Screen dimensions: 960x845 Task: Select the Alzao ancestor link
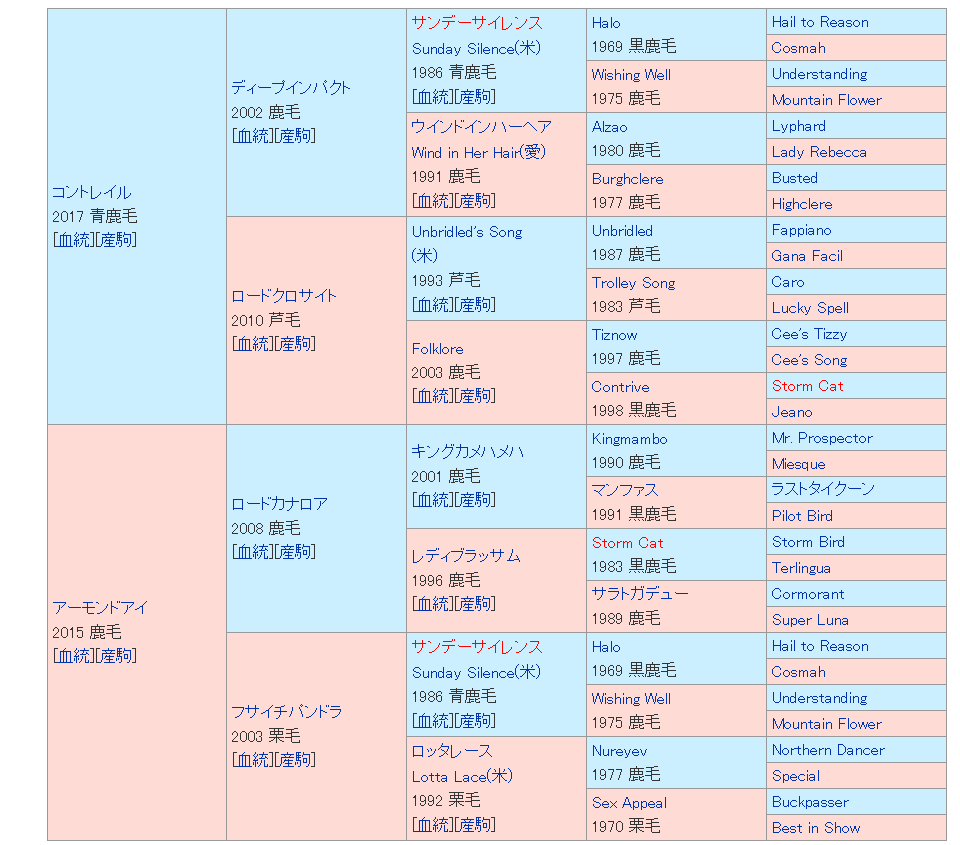tap(609, 127)
